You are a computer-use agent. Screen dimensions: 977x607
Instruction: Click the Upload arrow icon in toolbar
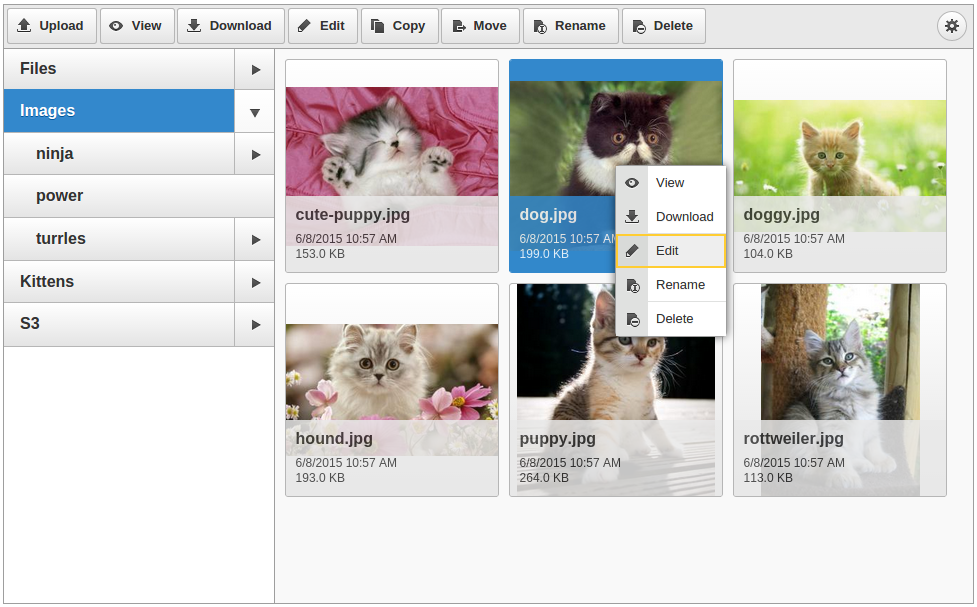coord(24,26)
